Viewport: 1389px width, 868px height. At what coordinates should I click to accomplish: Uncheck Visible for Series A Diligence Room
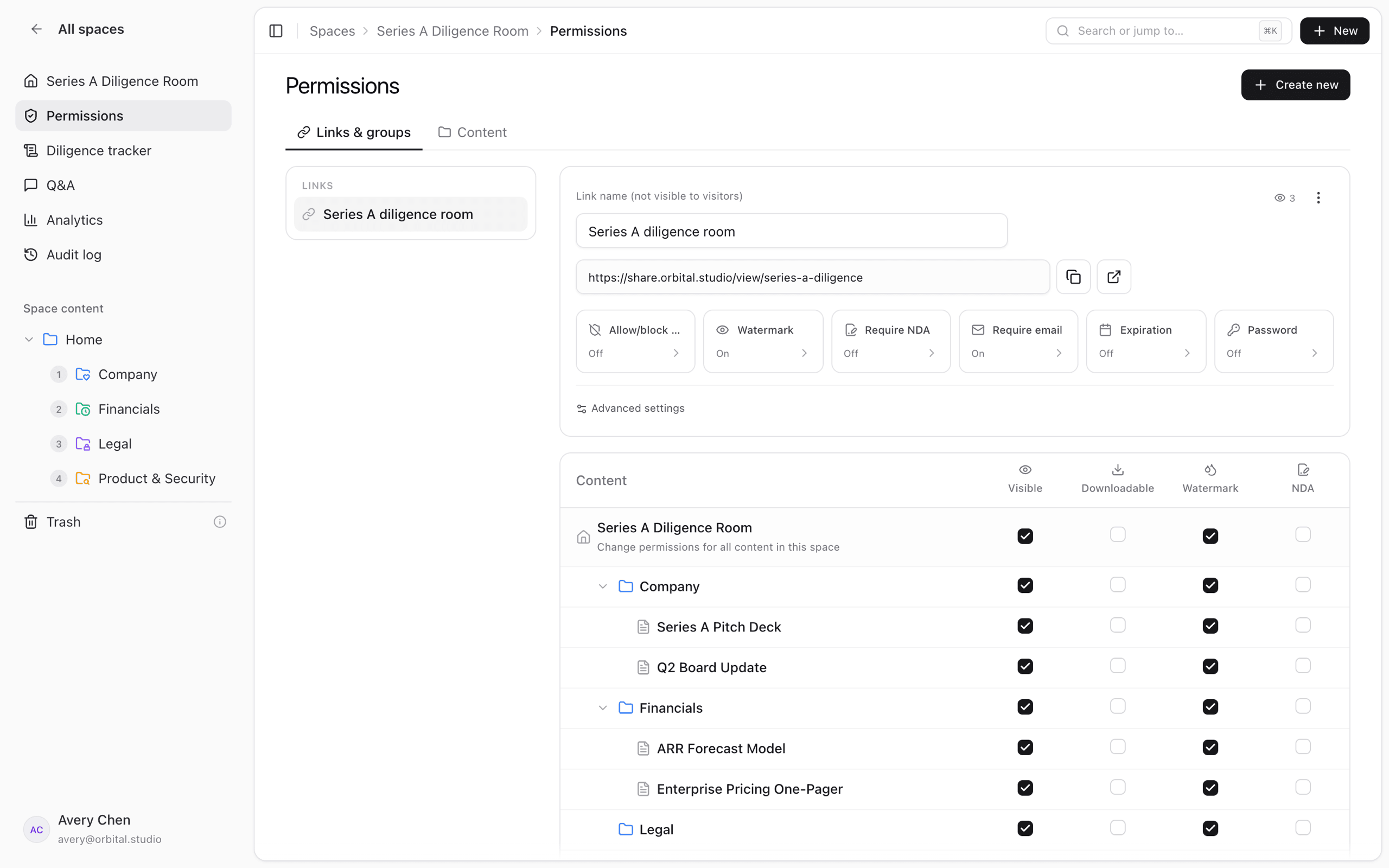[x=1025, y=536]
